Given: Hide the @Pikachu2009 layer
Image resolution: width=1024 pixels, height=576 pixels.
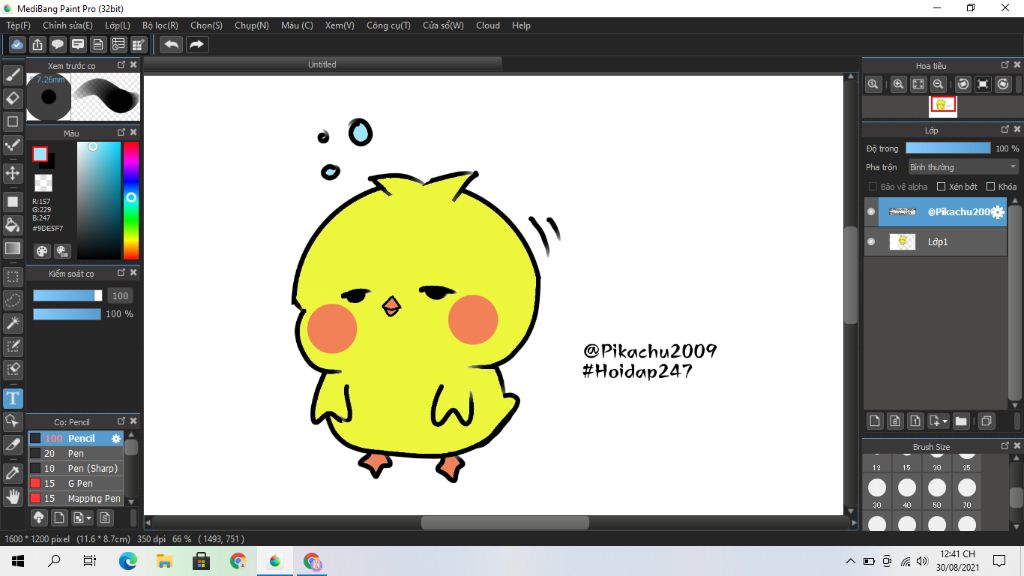Looking at the screenshot, I should (871, 212).
